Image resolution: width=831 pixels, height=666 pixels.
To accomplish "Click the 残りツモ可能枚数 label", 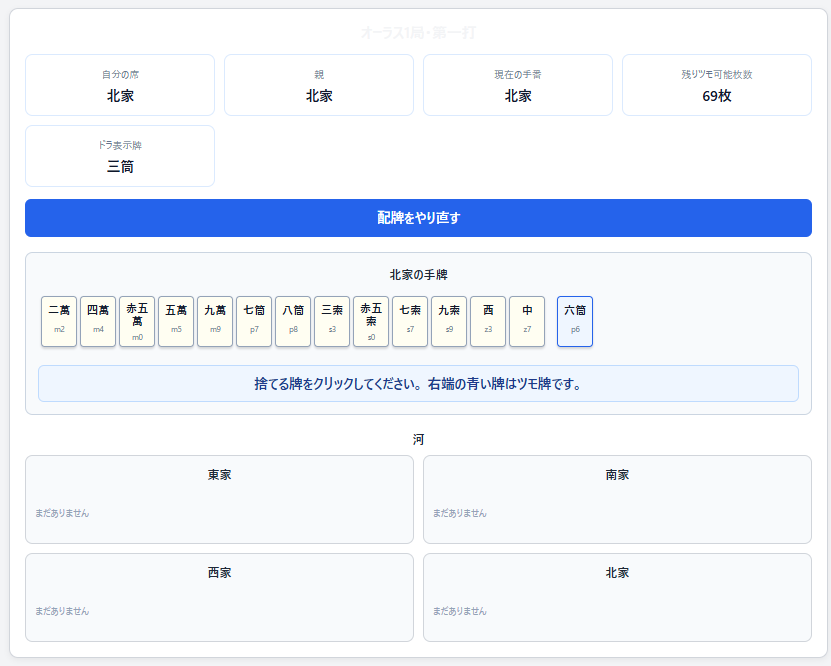I will click(x=717, y=75).
